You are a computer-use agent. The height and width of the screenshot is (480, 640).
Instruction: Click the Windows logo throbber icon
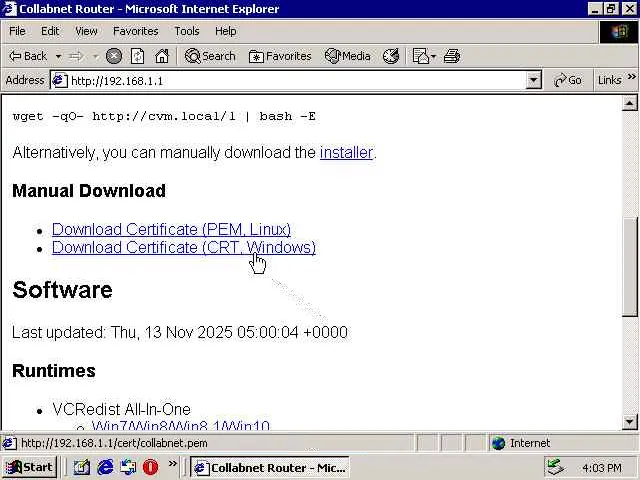619,31
